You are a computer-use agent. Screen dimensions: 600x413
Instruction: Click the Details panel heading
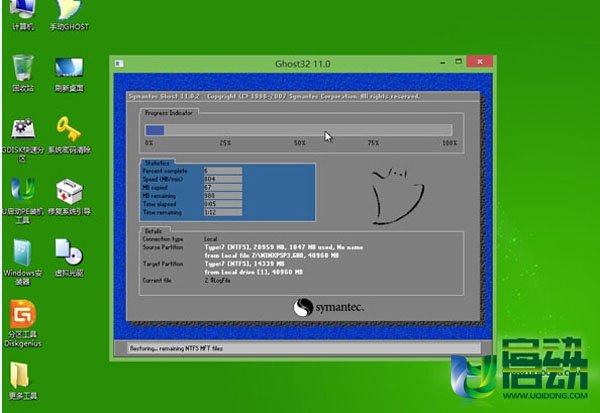click(153, 231)
